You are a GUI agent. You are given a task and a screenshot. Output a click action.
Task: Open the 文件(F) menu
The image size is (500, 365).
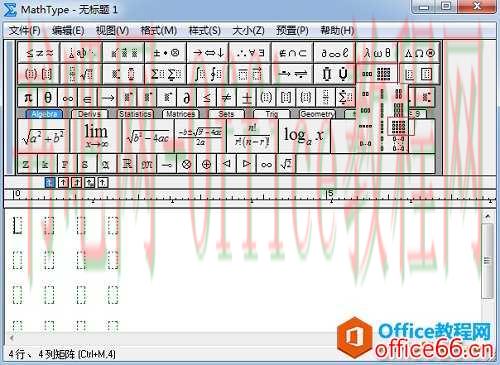[x=24, y=31]
